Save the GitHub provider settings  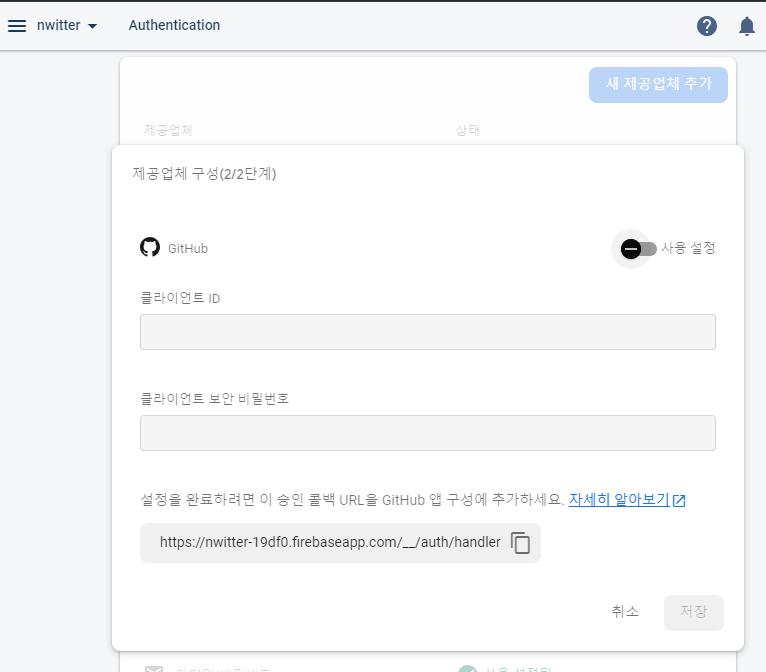click(693, 612)
